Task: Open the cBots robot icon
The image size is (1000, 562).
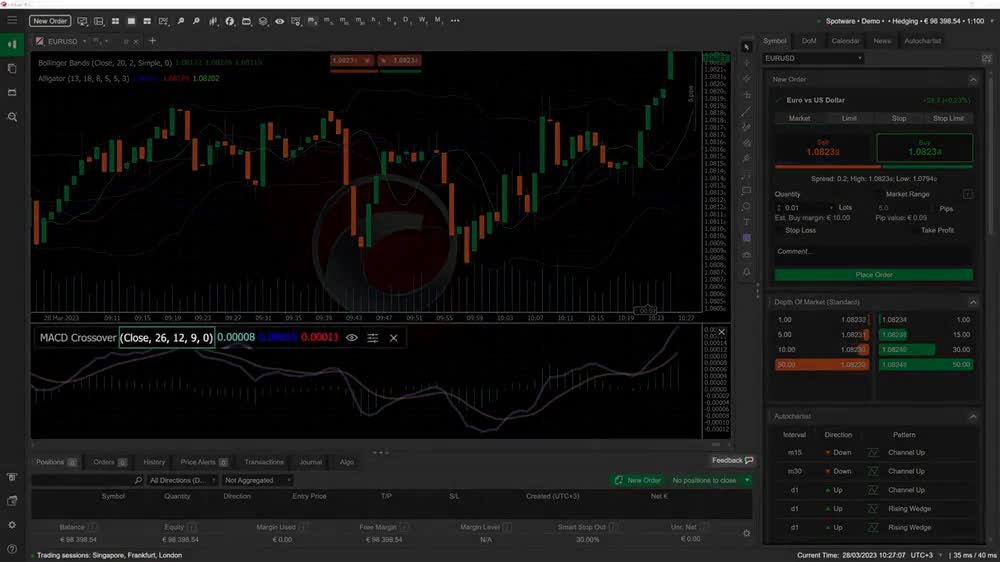Action: coord(246,21)
